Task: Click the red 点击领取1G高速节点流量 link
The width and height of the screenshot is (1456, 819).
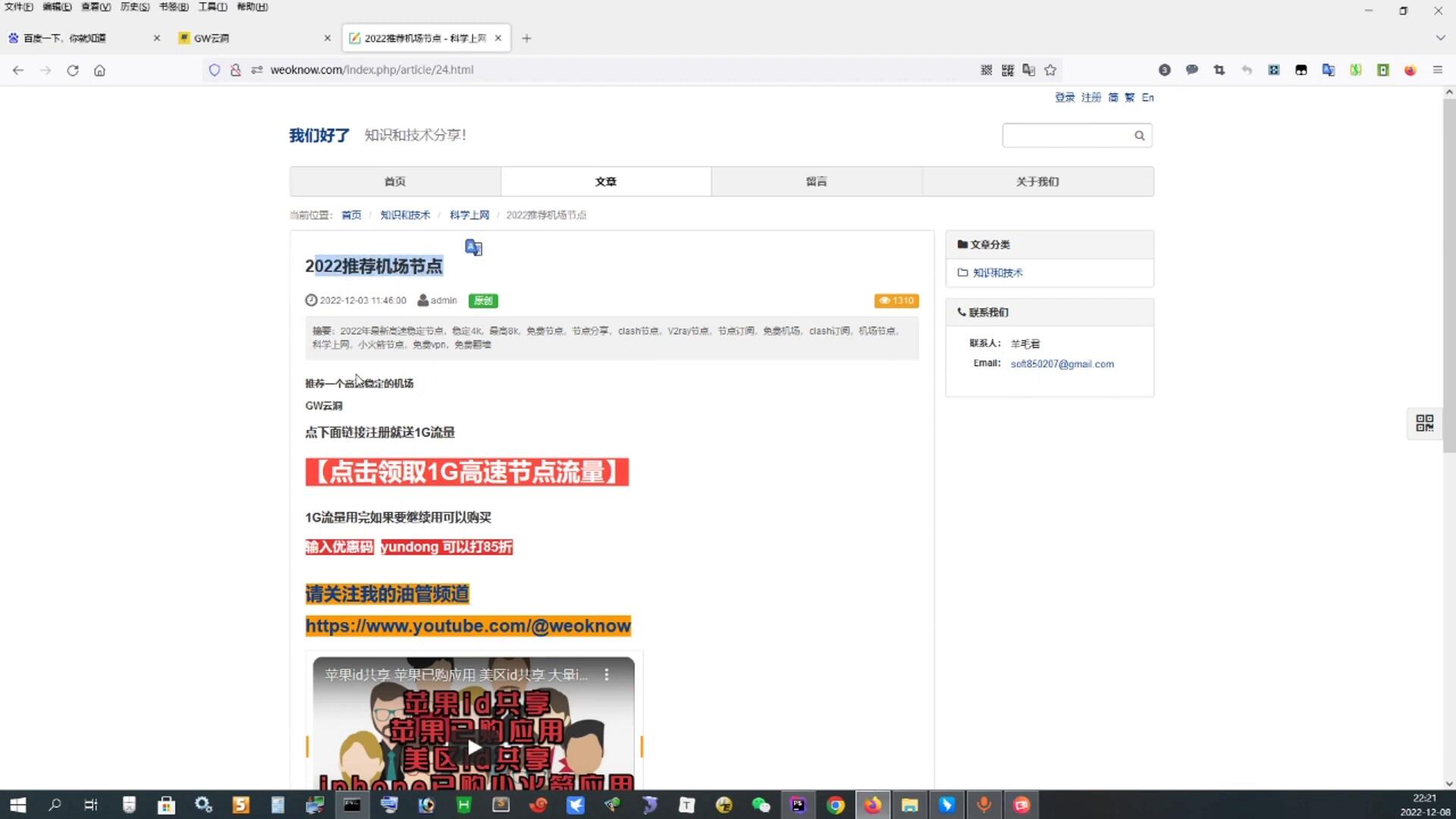Action: coord(466,472)
